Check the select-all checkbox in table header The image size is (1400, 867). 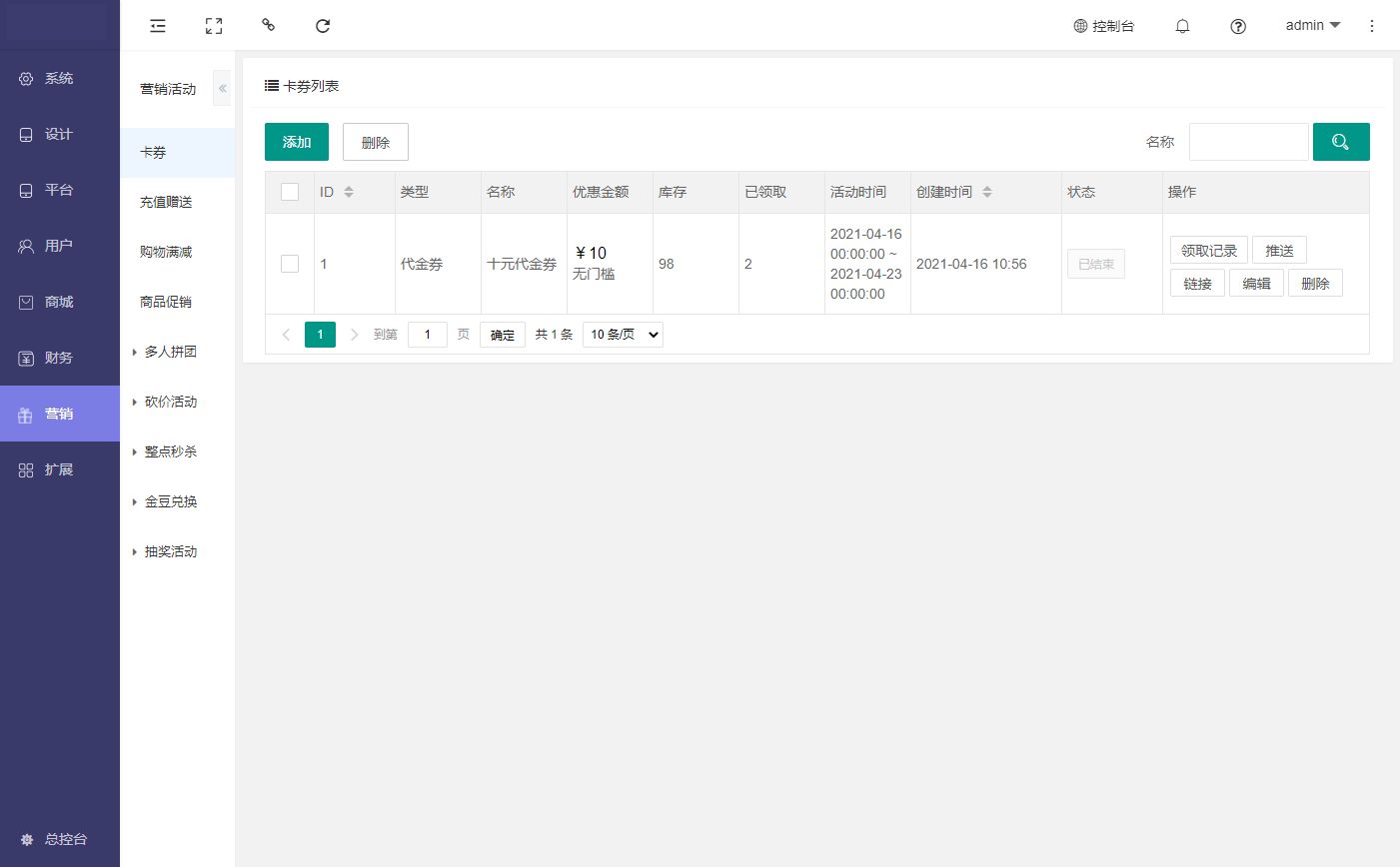coord(290,192)
